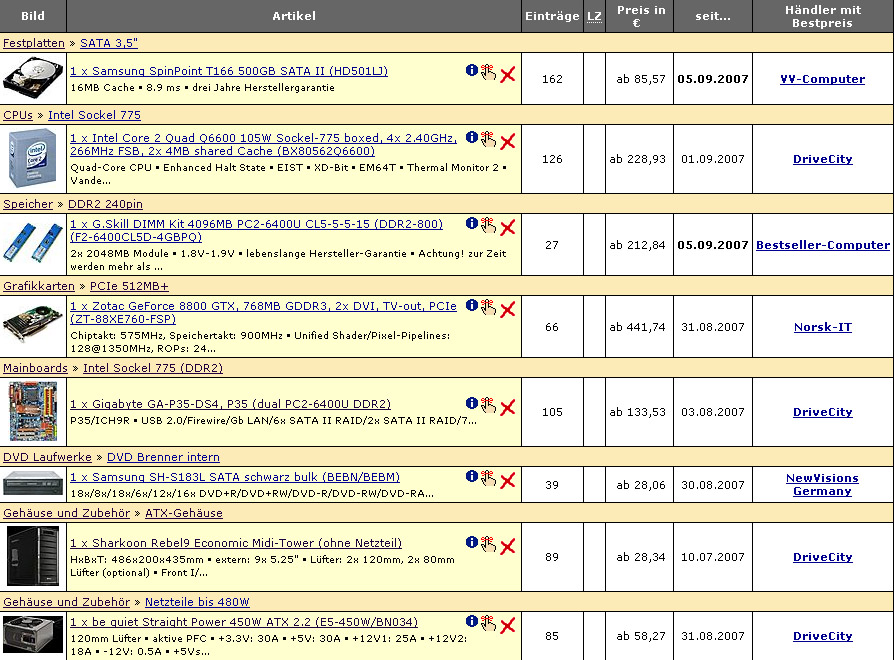Remove Gigabyte GA-P35-DS4 with red X
Viewport: 894px width, 660px height.
click(507, 408)
